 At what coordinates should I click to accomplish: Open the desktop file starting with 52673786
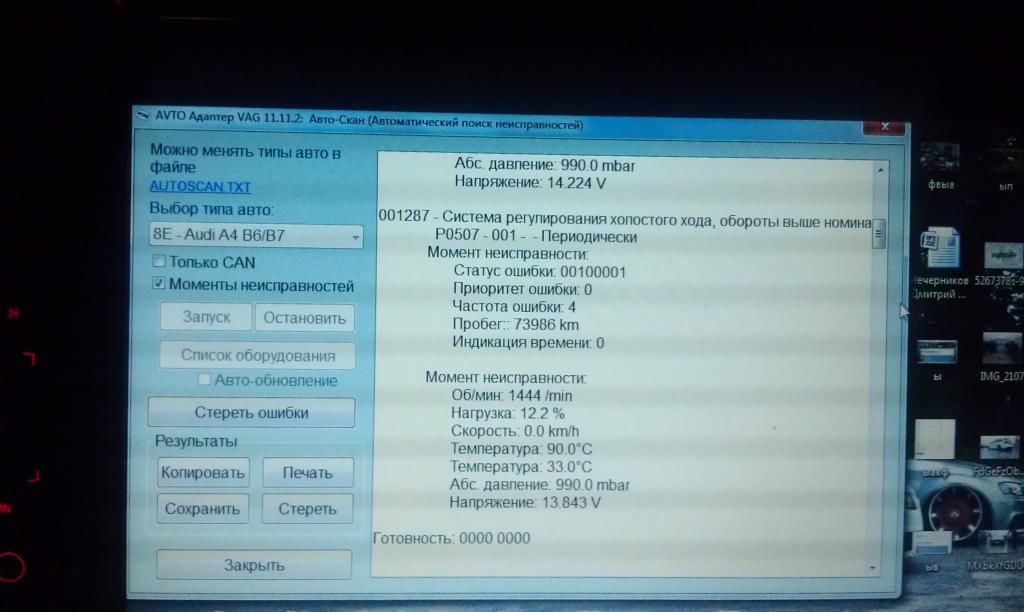(1002, 258)
